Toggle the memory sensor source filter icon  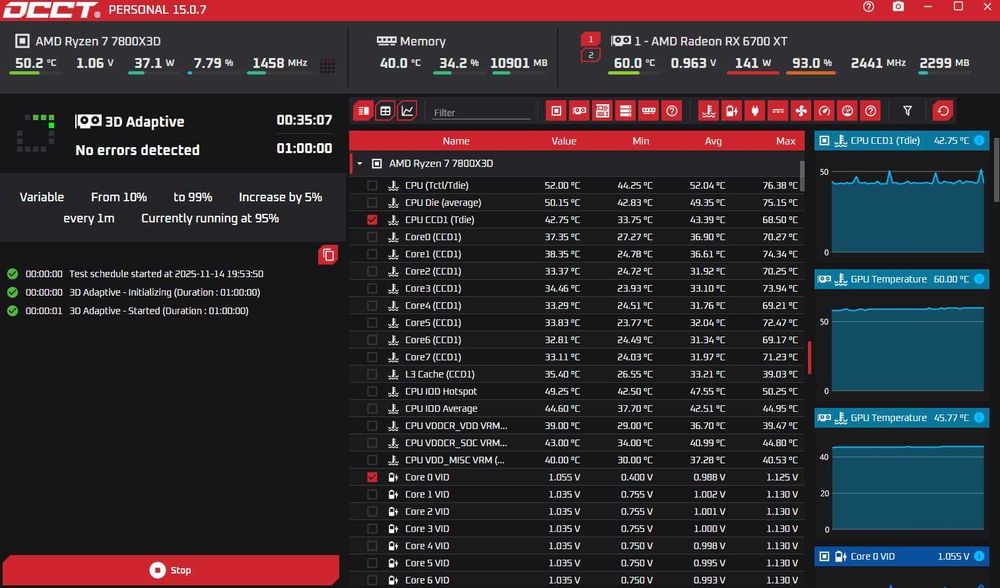pyautogui.click(x=649, y=111)
